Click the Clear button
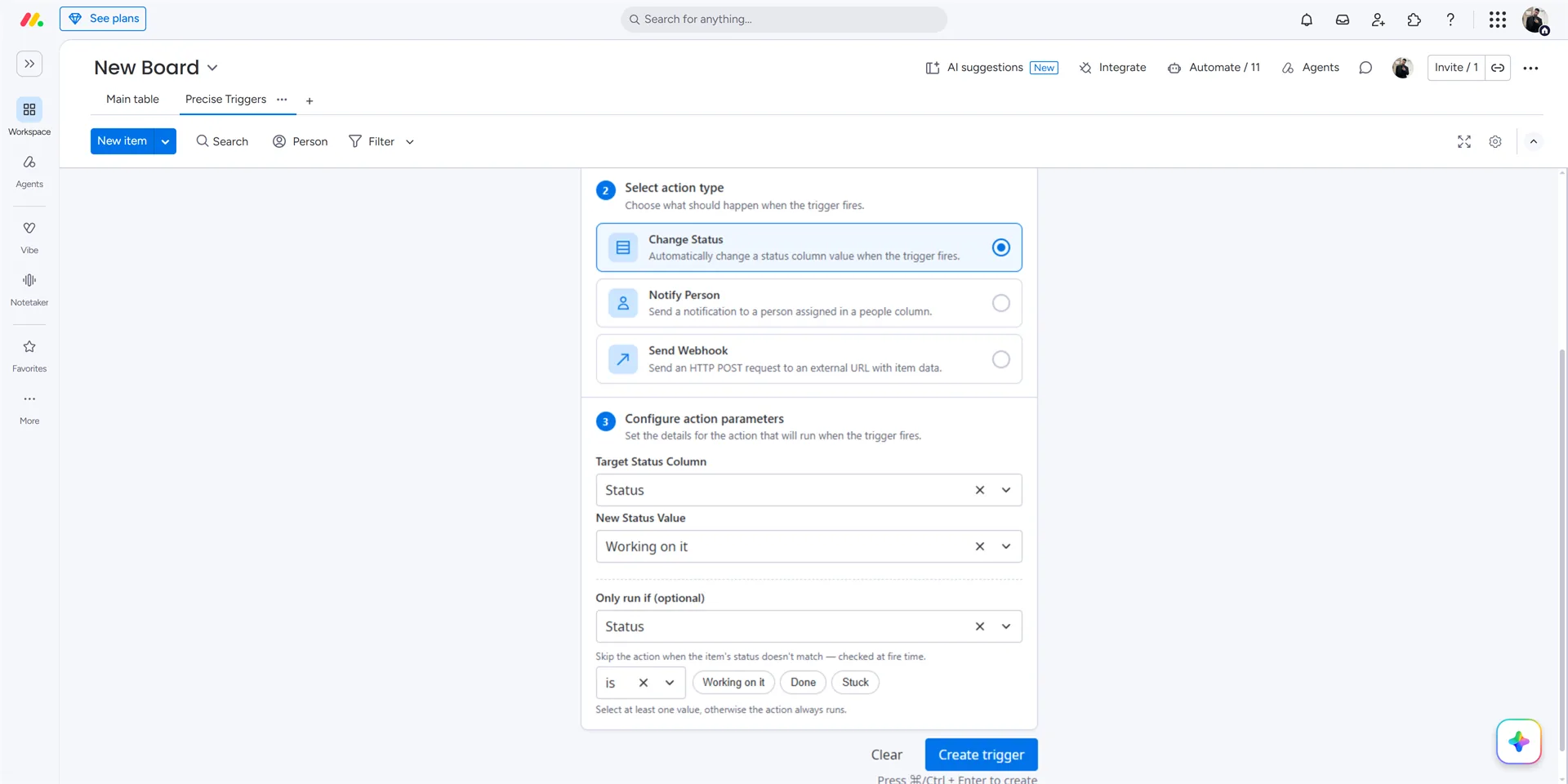 click(886, 755)
